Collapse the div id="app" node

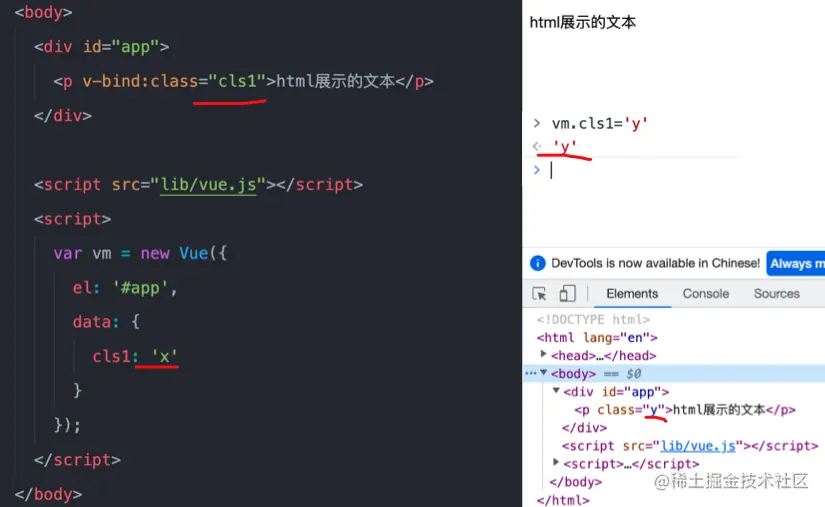556,391
